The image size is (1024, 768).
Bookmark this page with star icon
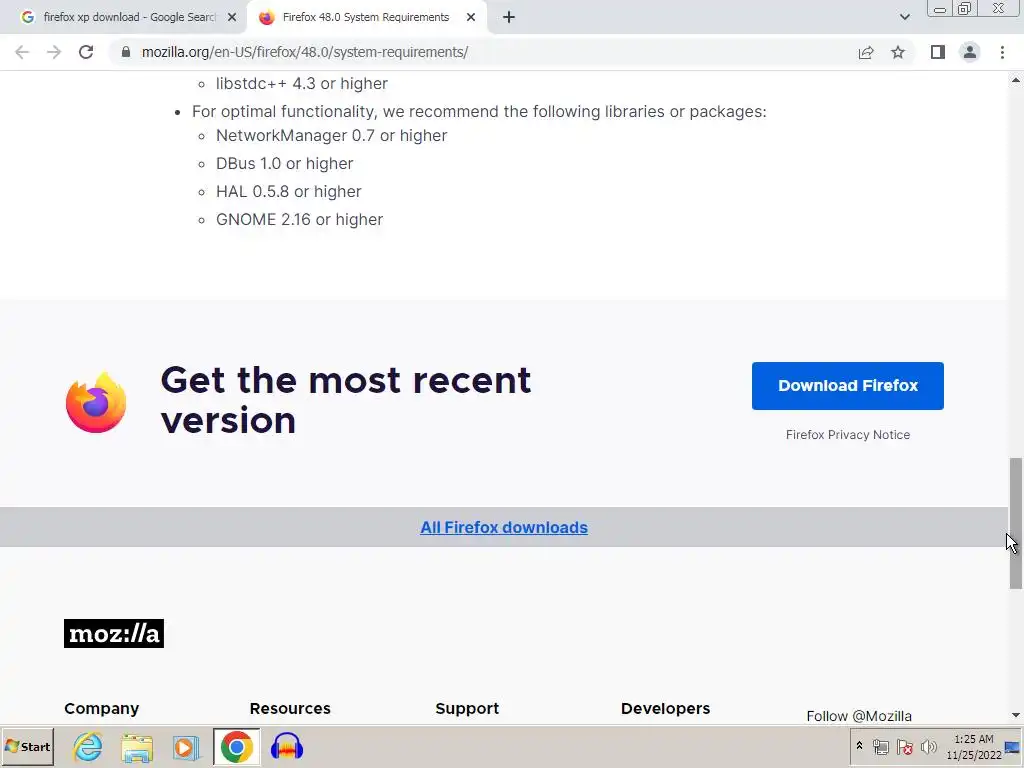(898, 52)
